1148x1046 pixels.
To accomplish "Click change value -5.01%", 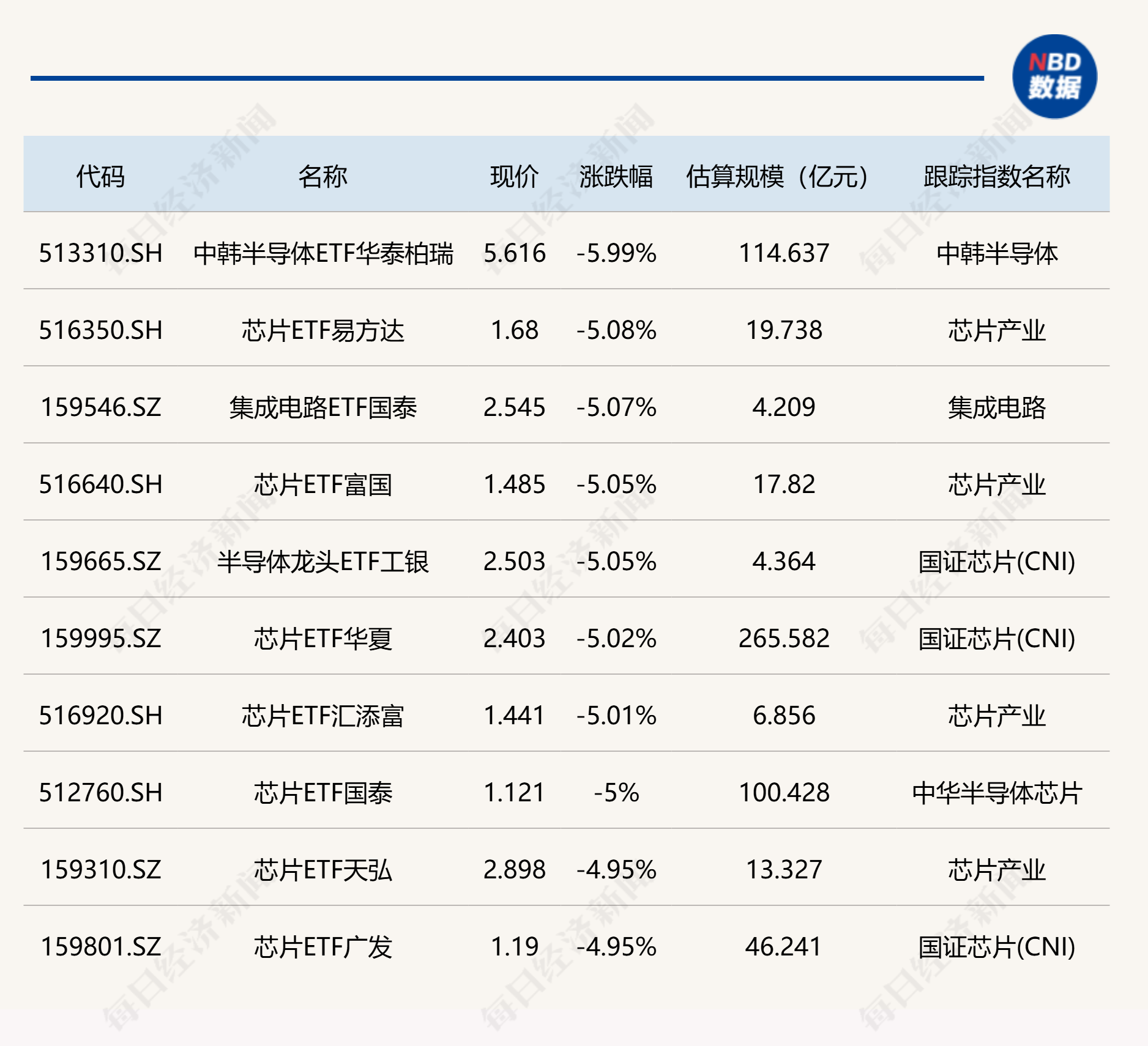I will pos(616,716).
